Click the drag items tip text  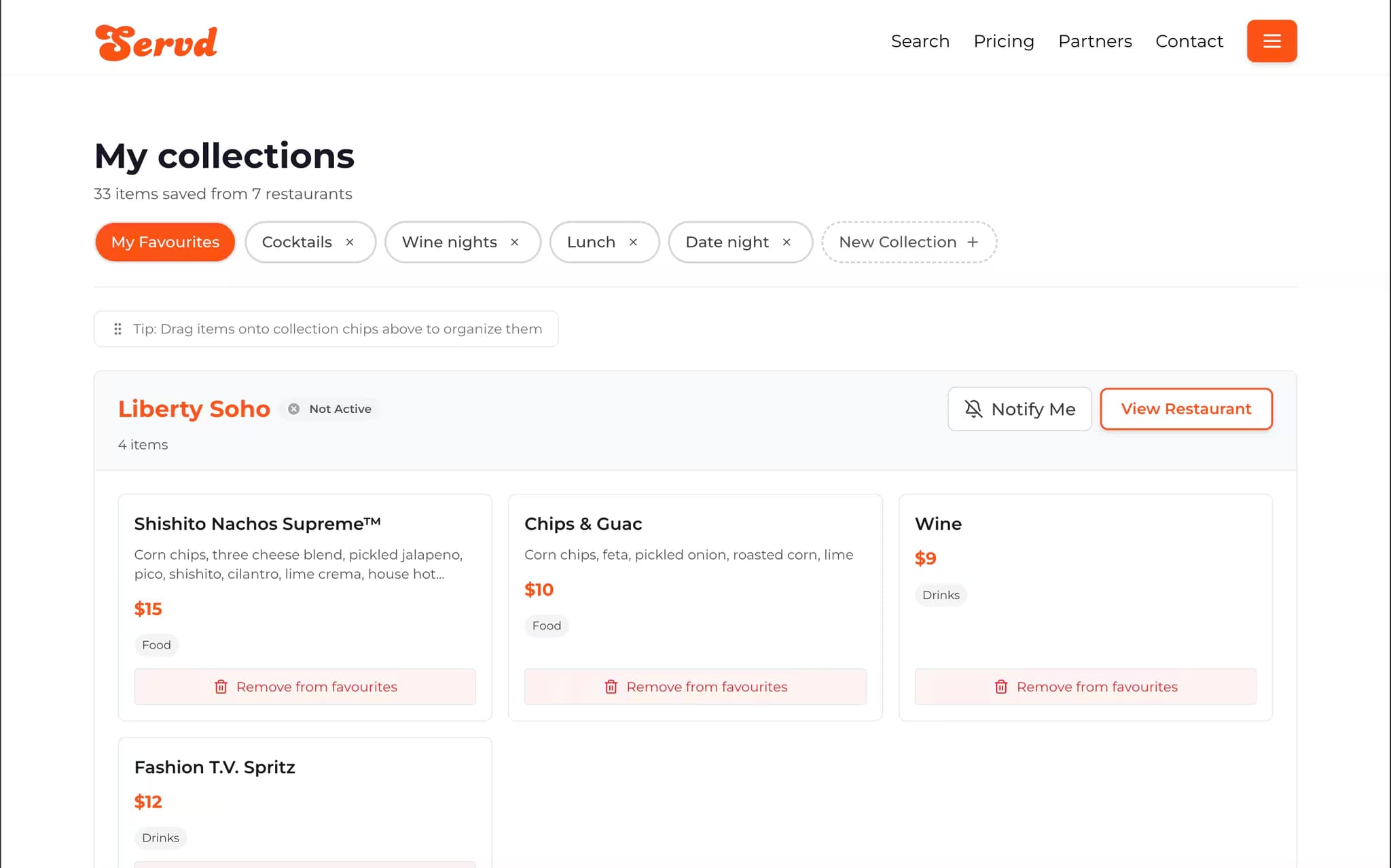click(x=338, y=329)
